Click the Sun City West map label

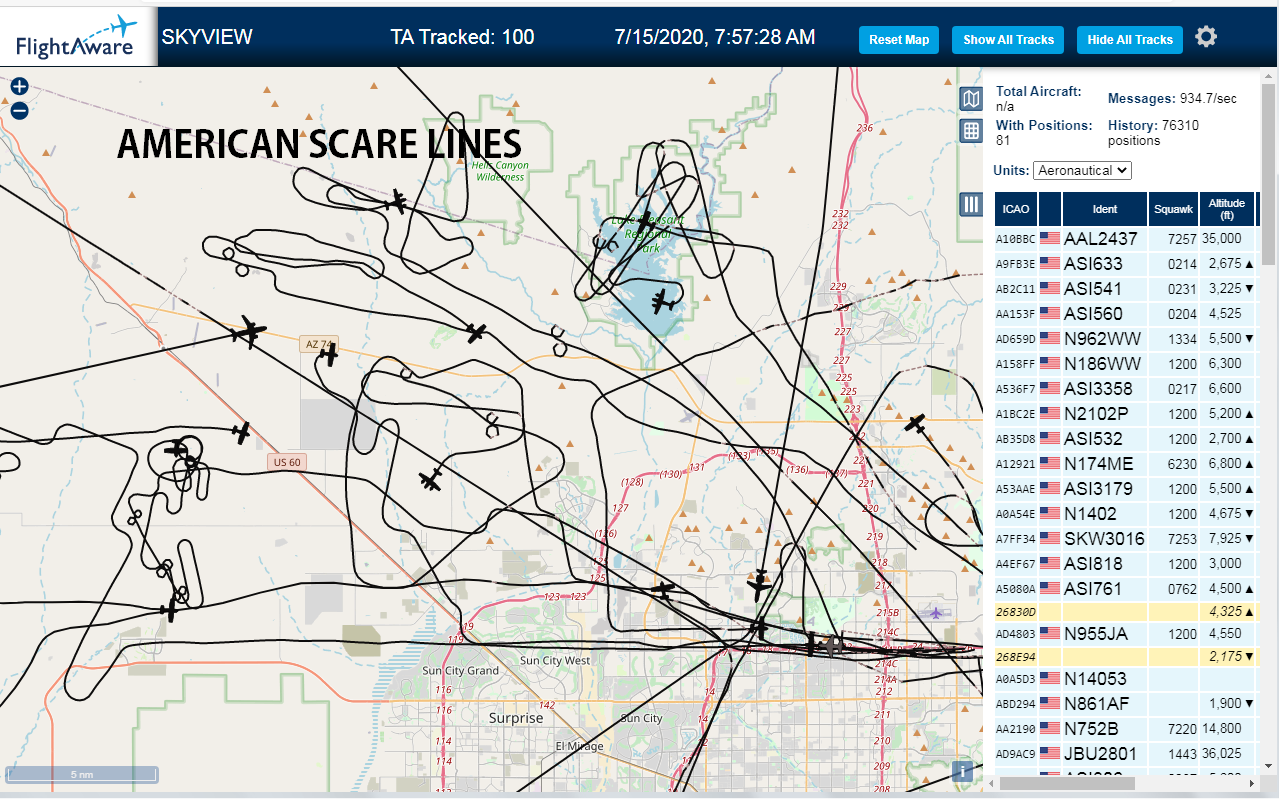coord(556,661)
